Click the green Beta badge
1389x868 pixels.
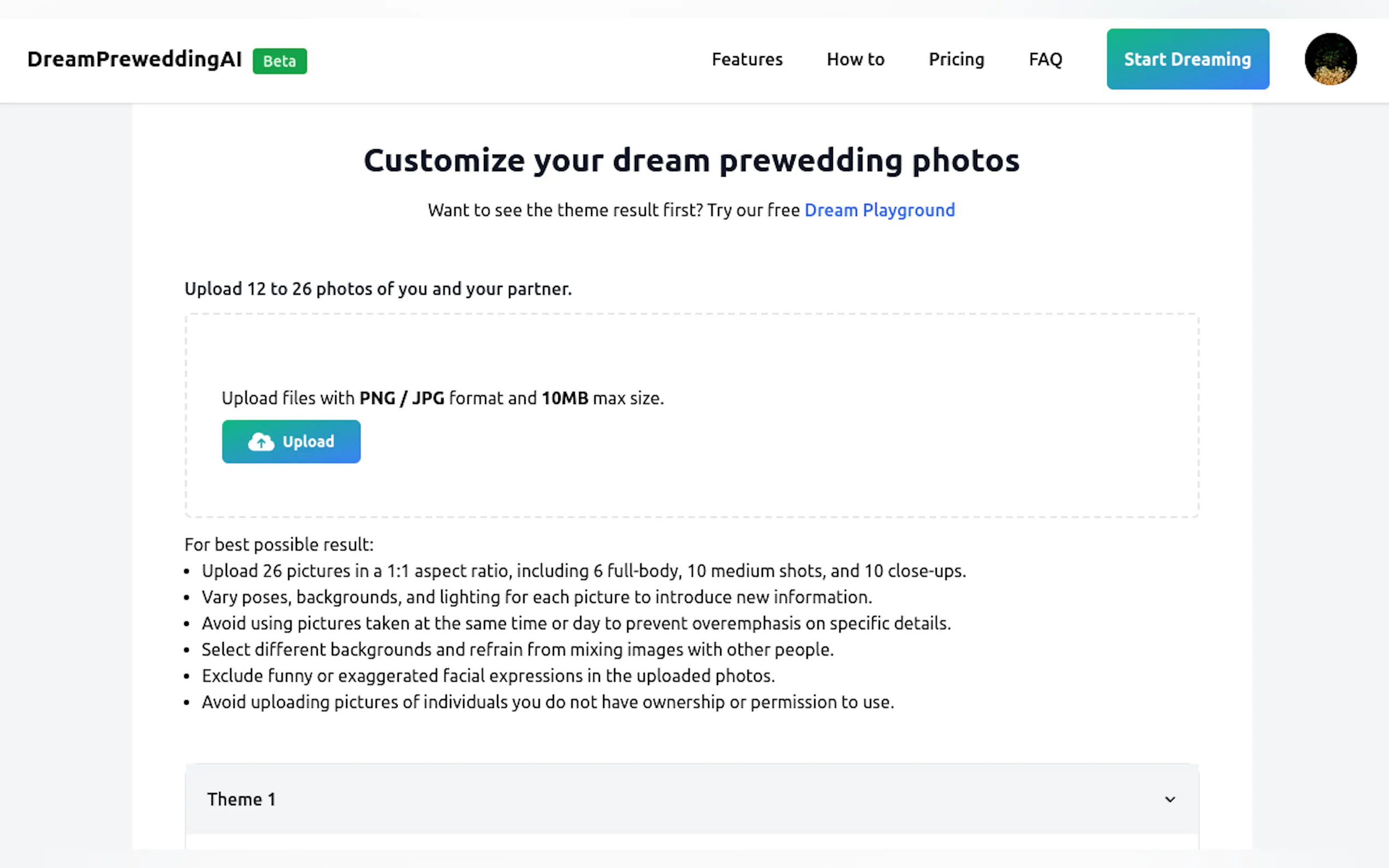click(279, 61)
